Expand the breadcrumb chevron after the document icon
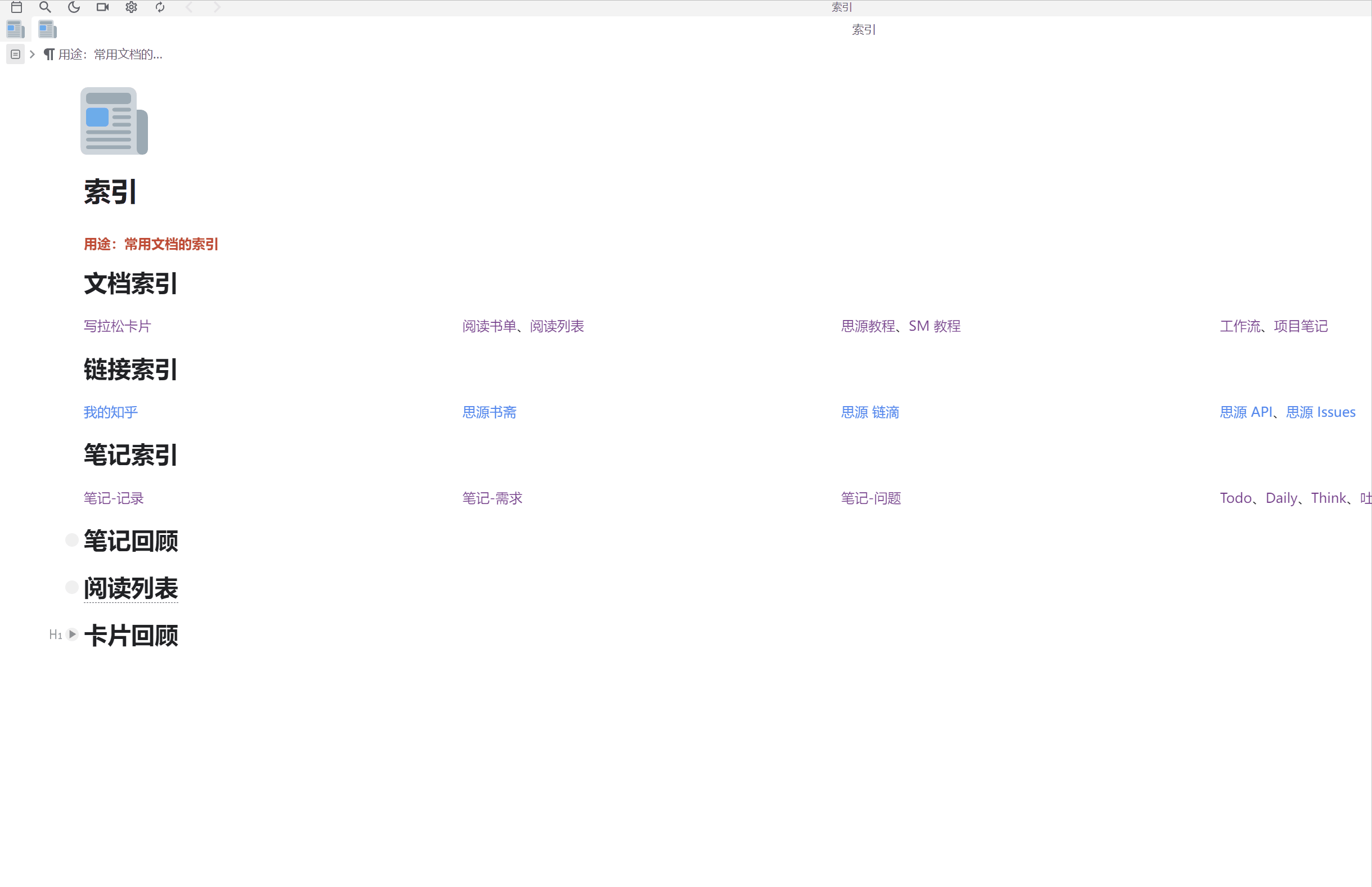 [x=32, y=54]
